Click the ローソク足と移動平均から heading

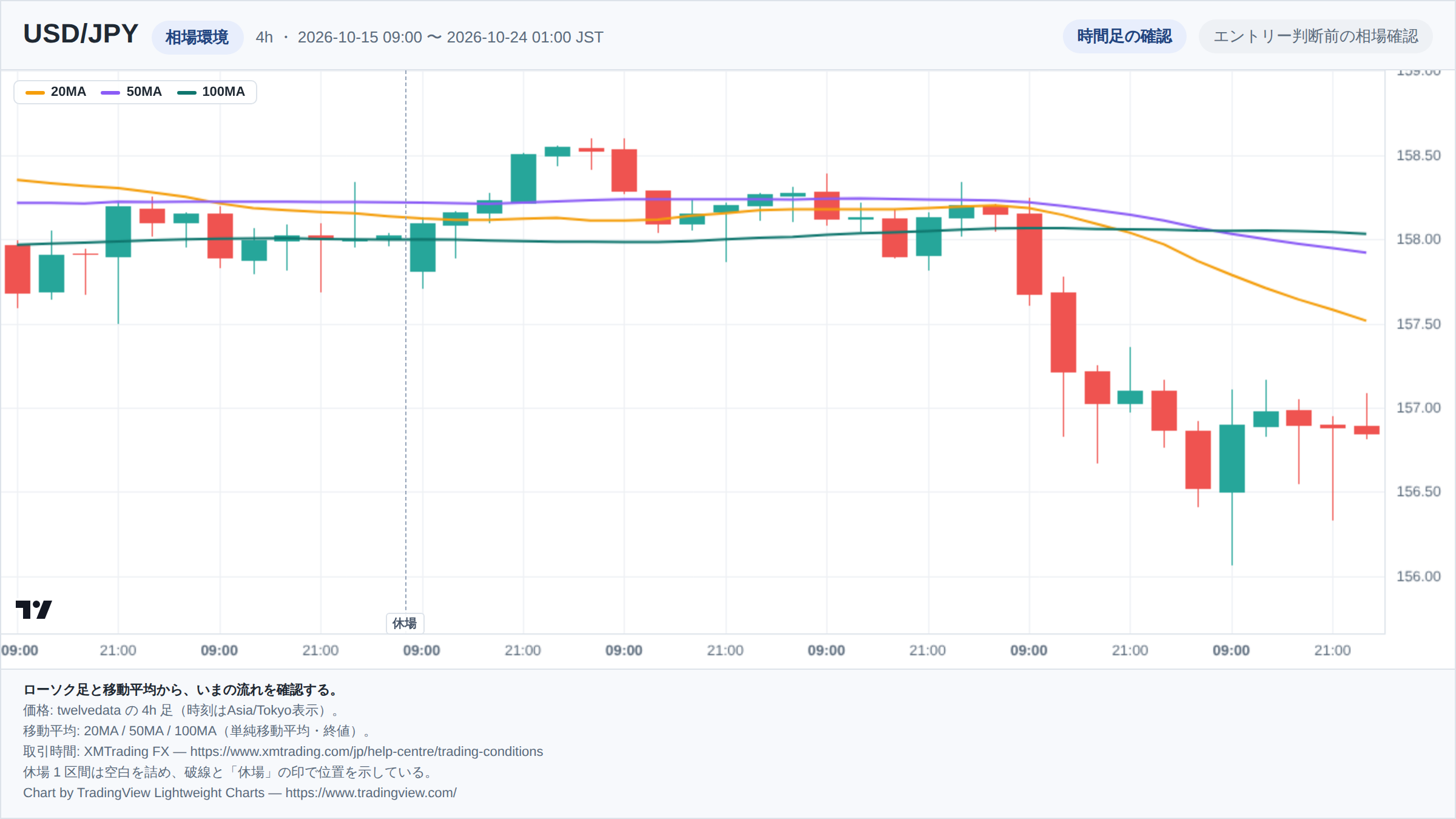[x=181, y=690]
